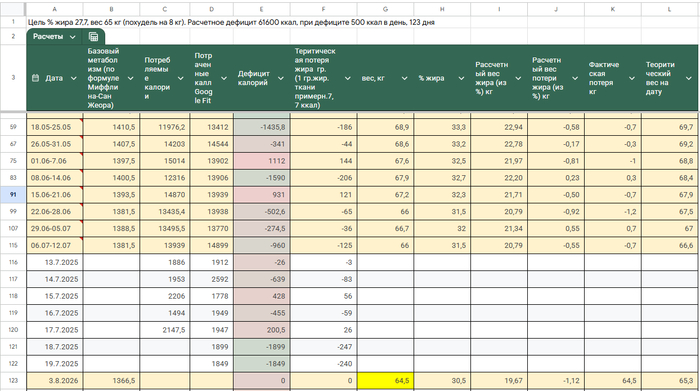Open the Фактическая потеря кг column dropdown
This screenshot has height=391, width=700.
coord(632,78)
